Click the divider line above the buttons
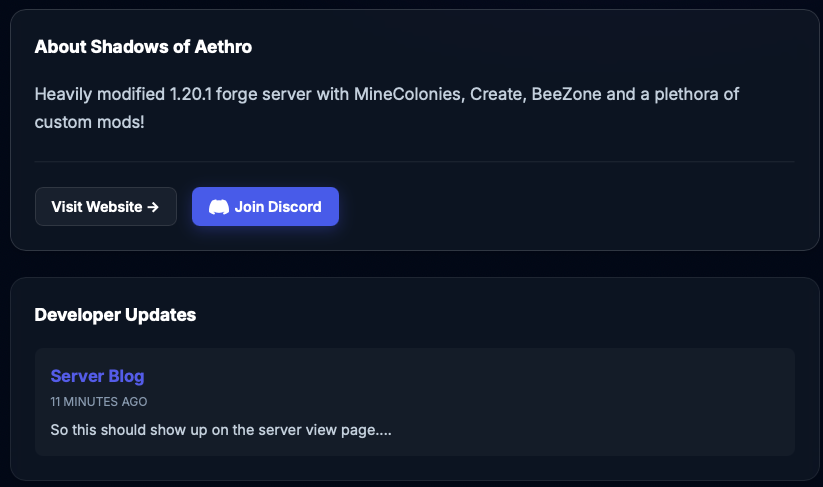The width and height of the screenshot is (823, 487). coord(414,161)
